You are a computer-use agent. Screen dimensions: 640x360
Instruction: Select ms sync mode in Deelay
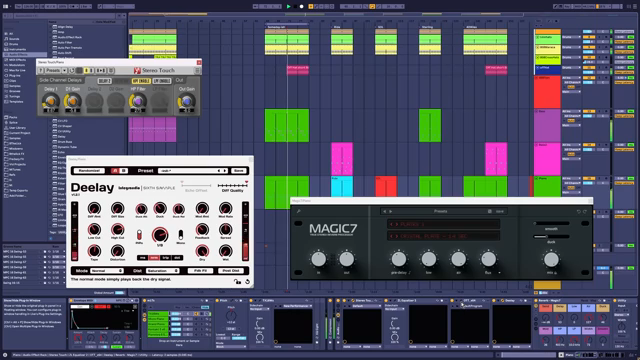pyautogui.click(x=142, y=258)
